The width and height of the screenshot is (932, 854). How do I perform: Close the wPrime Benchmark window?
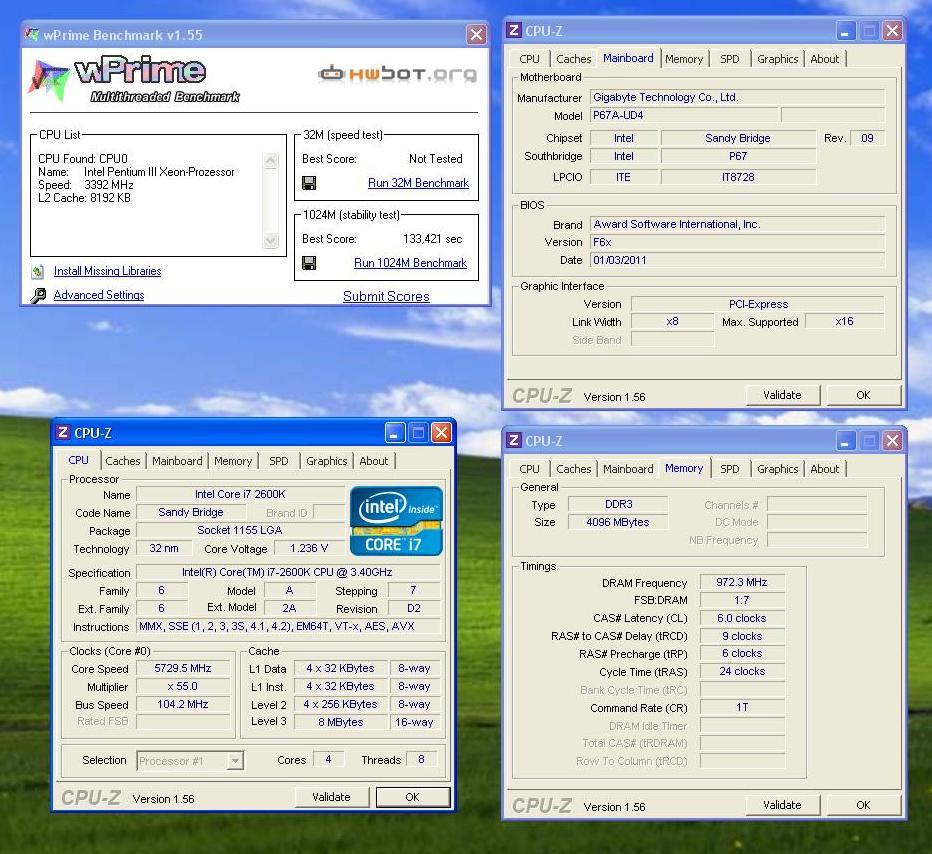point(476,34)
